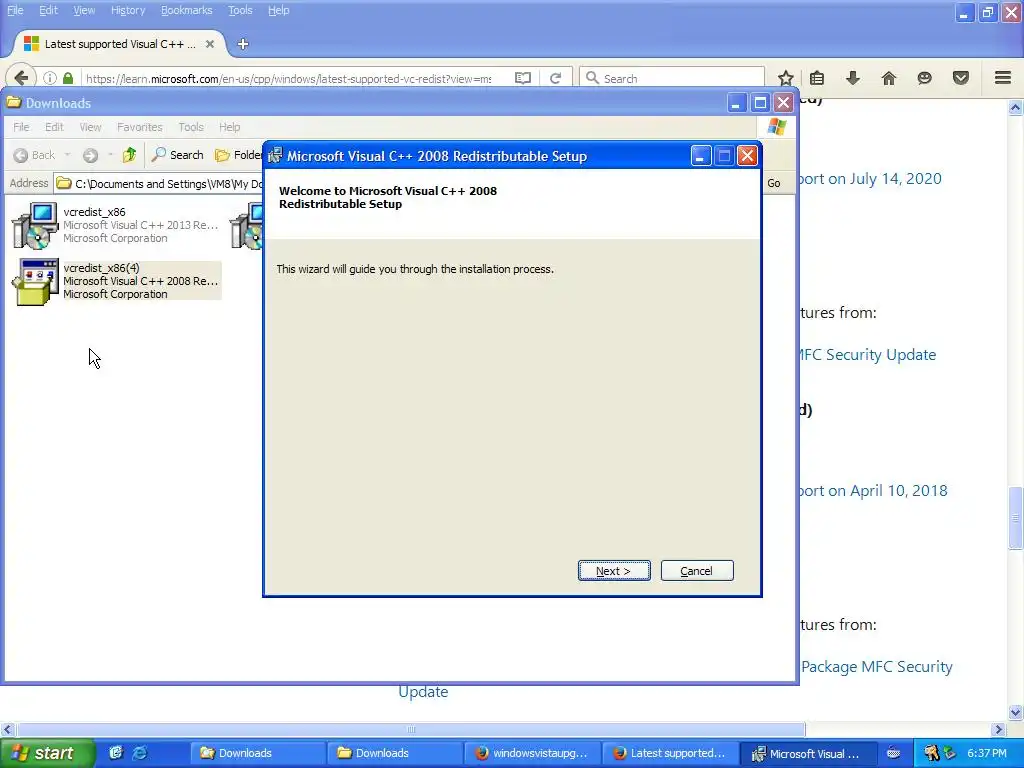This screenshot has width=1024, height=768.
Task: Click the Up folder icon in Downloads toolbar
Action: point(129,155)
